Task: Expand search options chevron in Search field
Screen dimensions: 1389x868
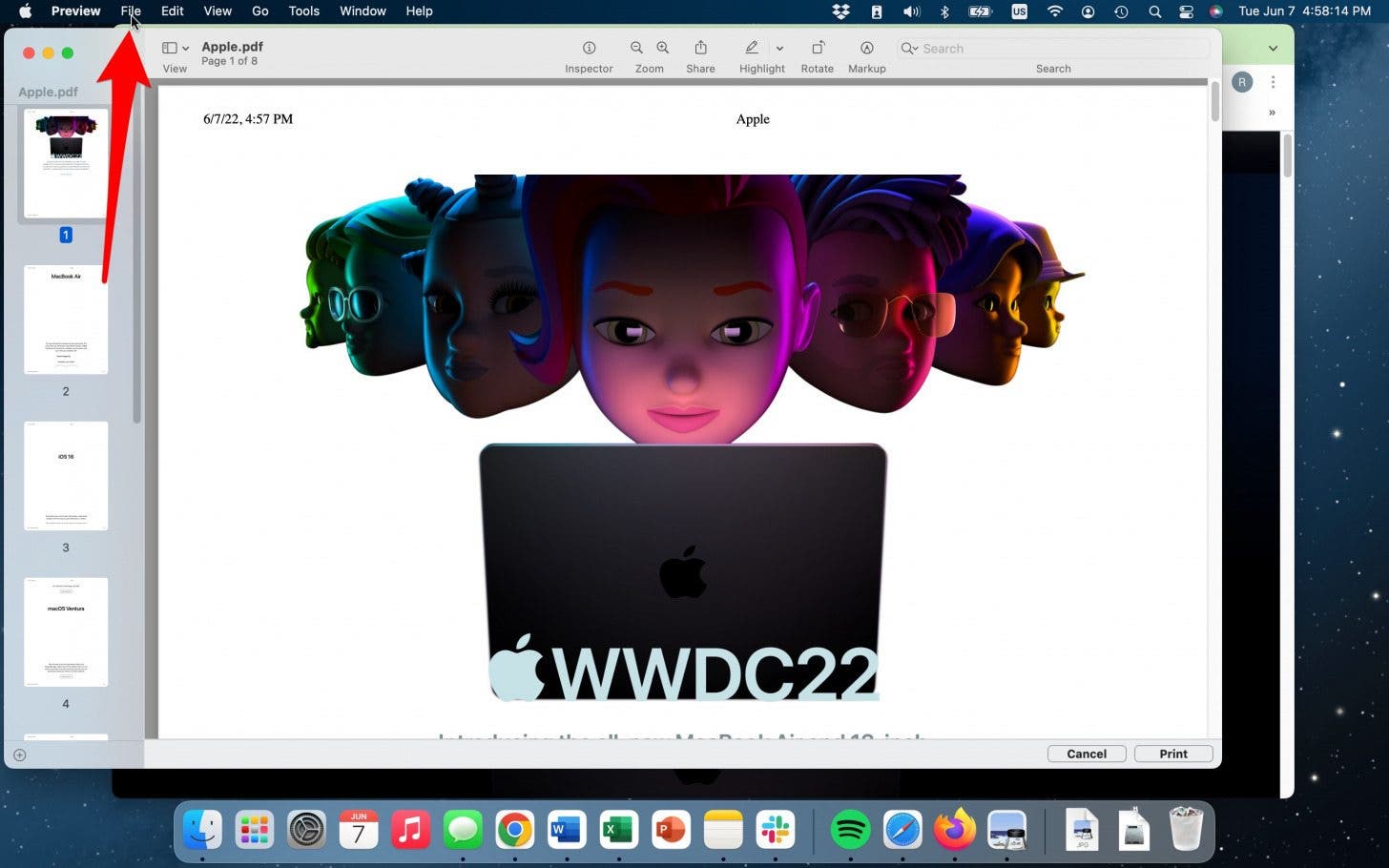Action: tap(909, 49)
